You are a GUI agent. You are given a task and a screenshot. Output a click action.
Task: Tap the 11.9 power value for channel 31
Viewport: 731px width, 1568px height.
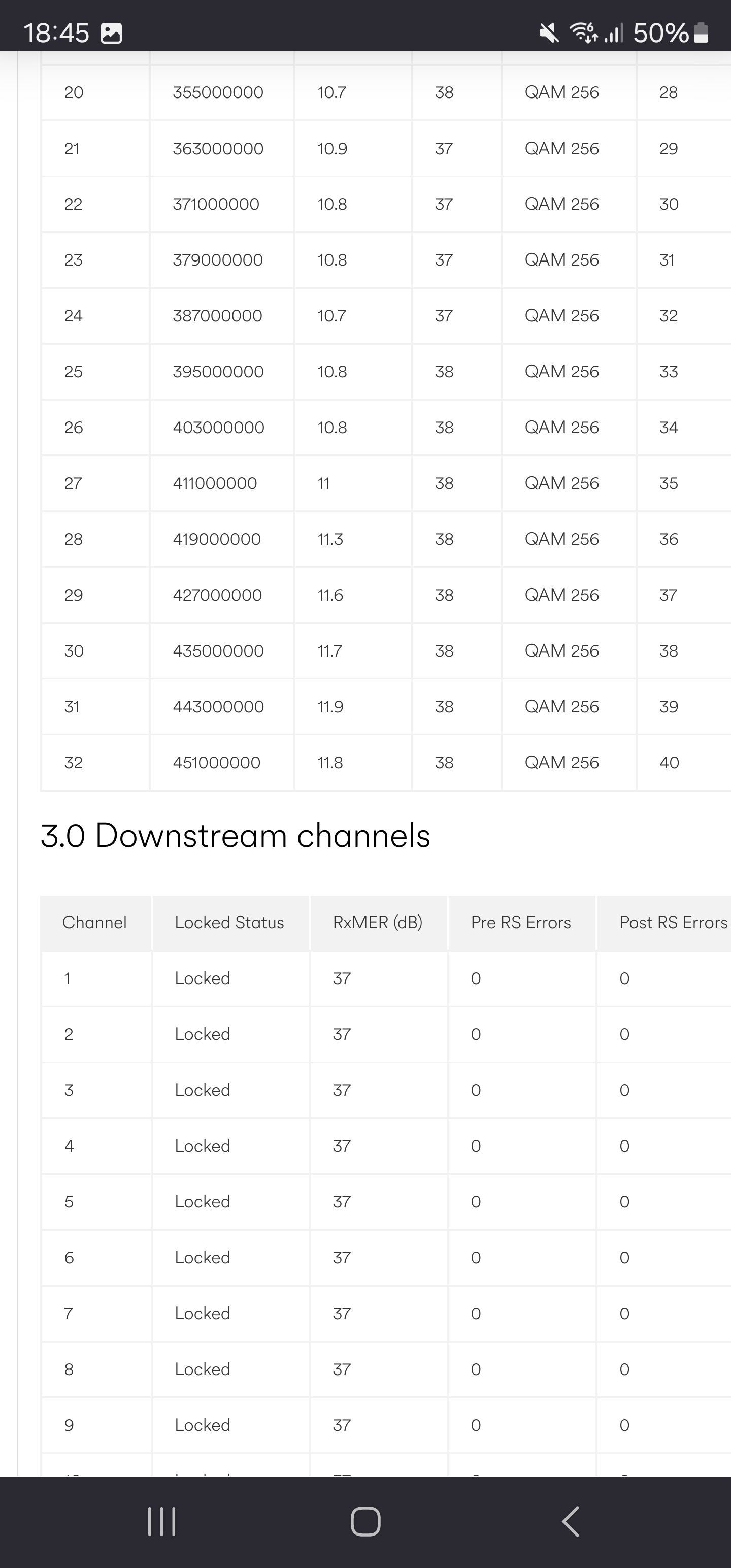330,707
